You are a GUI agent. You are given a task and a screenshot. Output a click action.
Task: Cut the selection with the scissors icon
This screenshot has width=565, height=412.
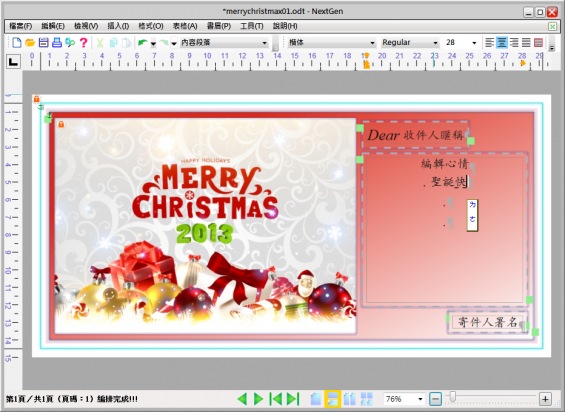click(x=100, y=43)
